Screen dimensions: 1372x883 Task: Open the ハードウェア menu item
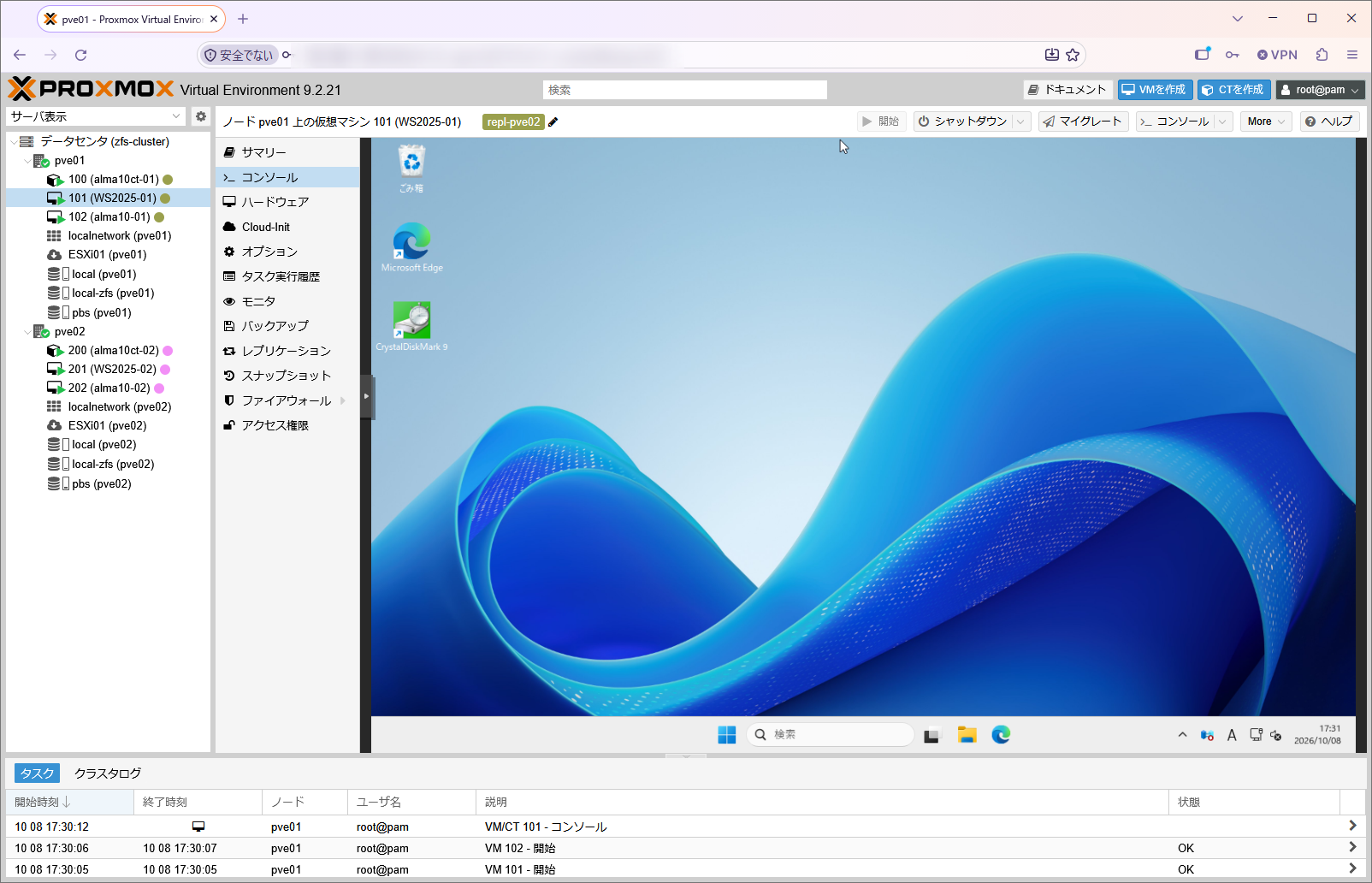(x=287, y=202)
